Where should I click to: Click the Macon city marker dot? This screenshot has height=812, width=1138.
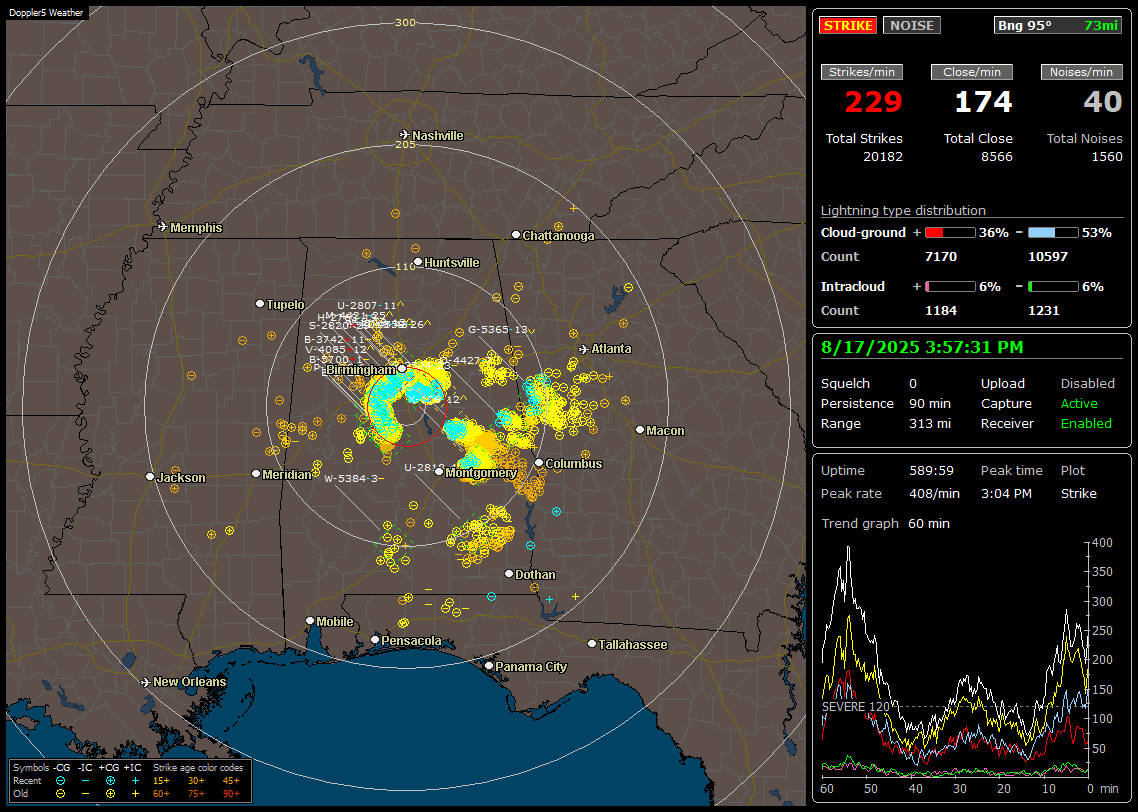pos(640,430)
